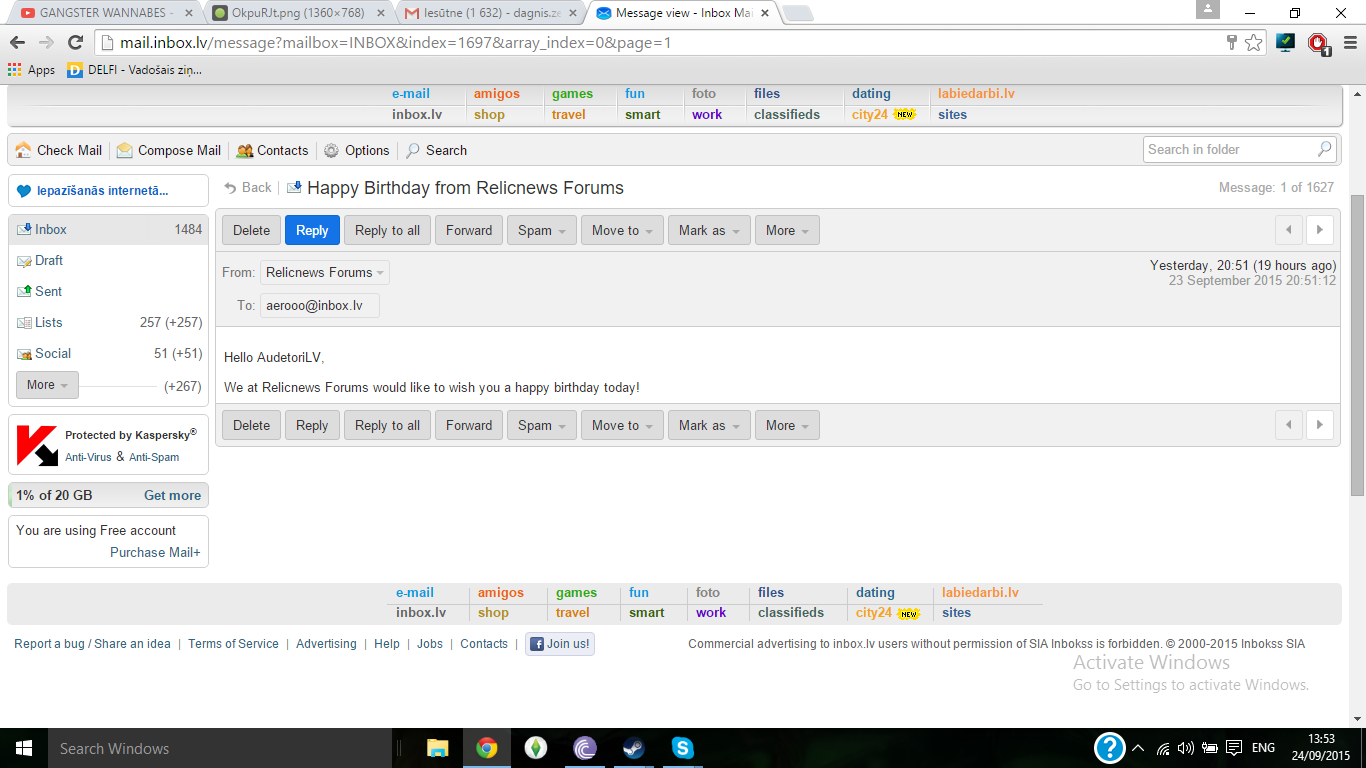This screenshot has height=768, width=1366.
Task: Click the Get more storage link
Action: [x=172, y=495]
